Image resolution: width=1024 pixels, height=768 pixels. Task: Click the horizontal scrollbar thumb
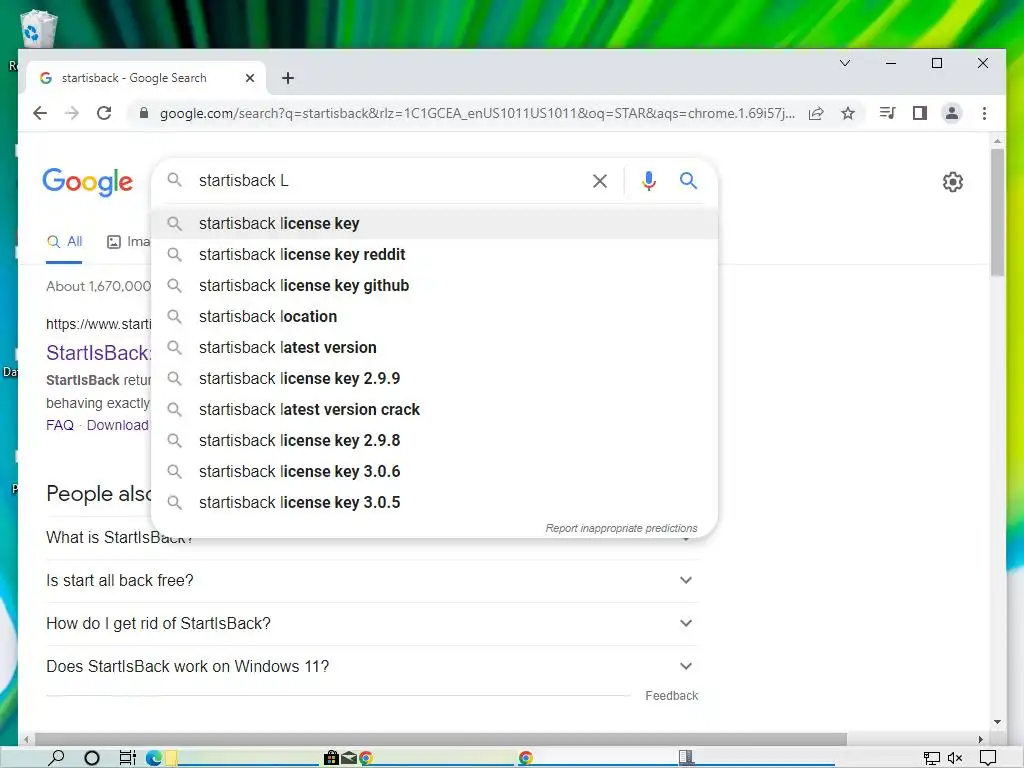441,739
